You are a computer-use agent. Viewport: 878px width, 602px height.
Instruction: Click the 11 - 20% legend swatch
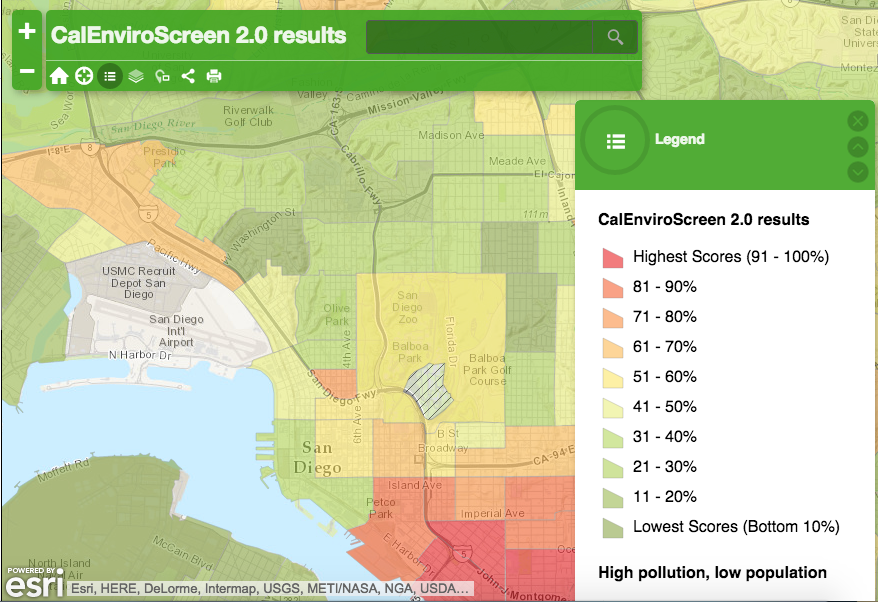coord(613,498)
